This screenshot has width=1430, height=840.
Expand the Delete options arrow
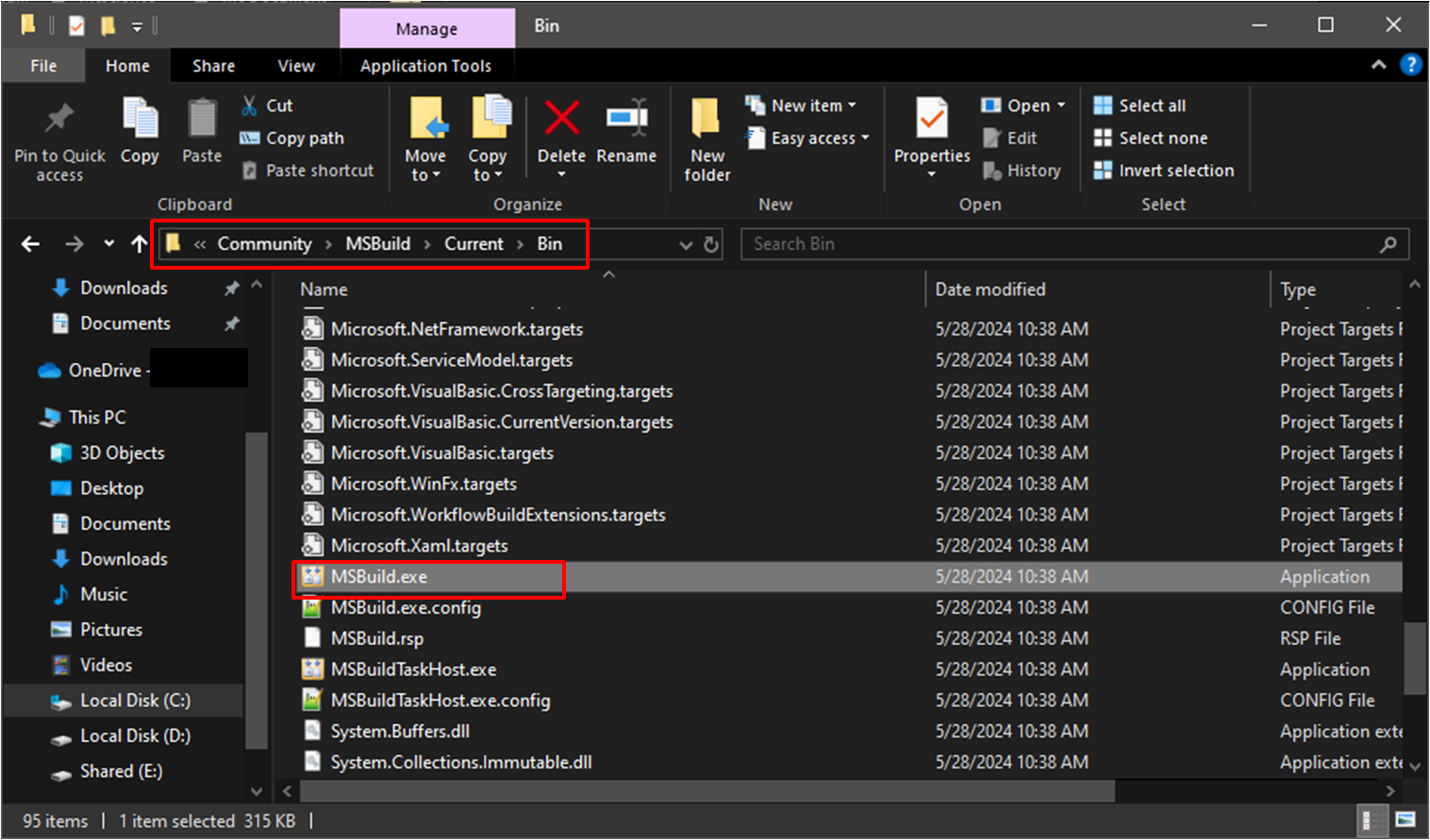561,174
